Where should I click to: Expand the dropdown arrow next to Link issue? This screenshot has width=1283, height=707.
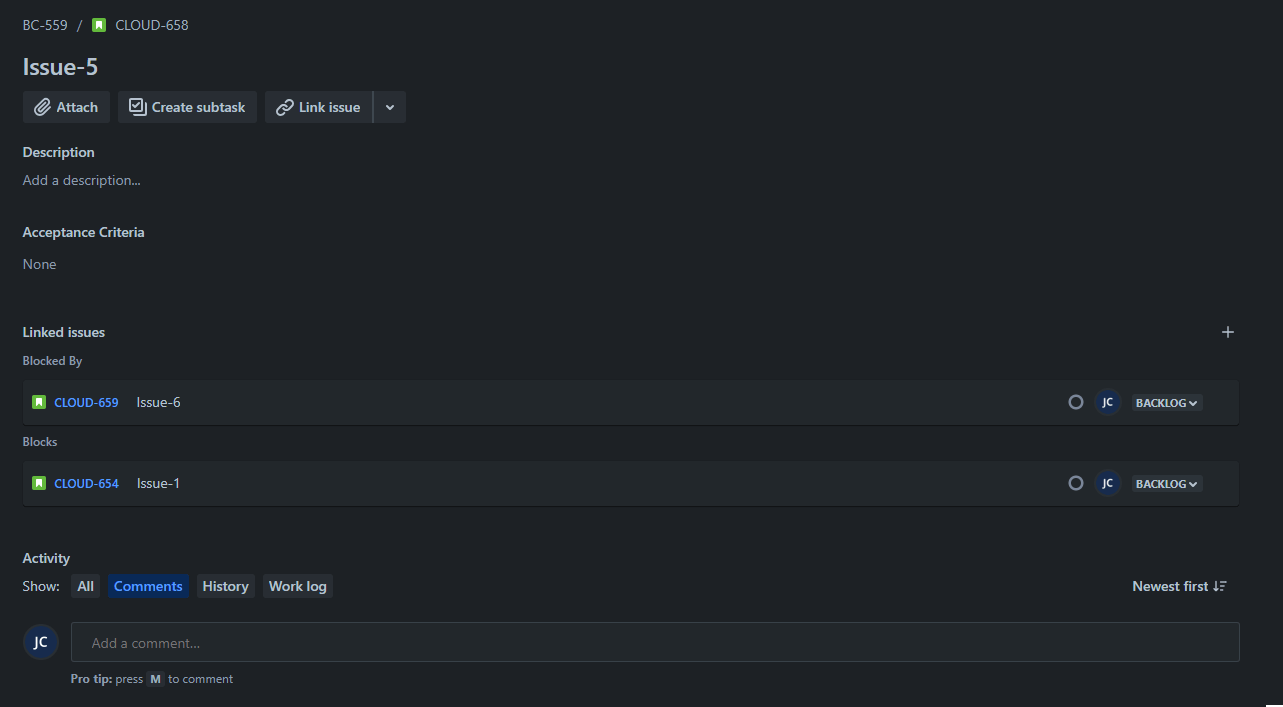click(389, 107)
